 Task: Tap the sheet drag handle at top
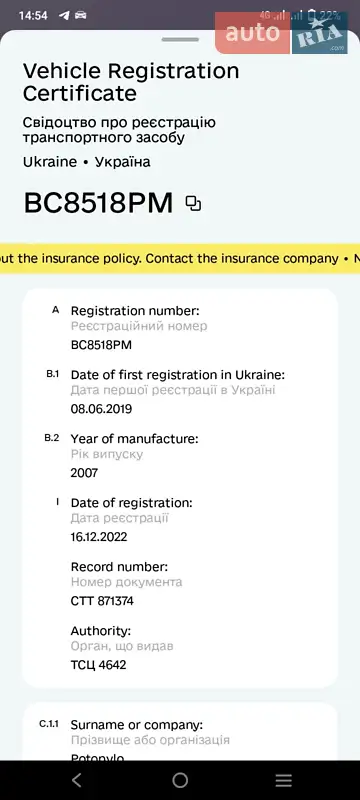click(x=180, y=39)
